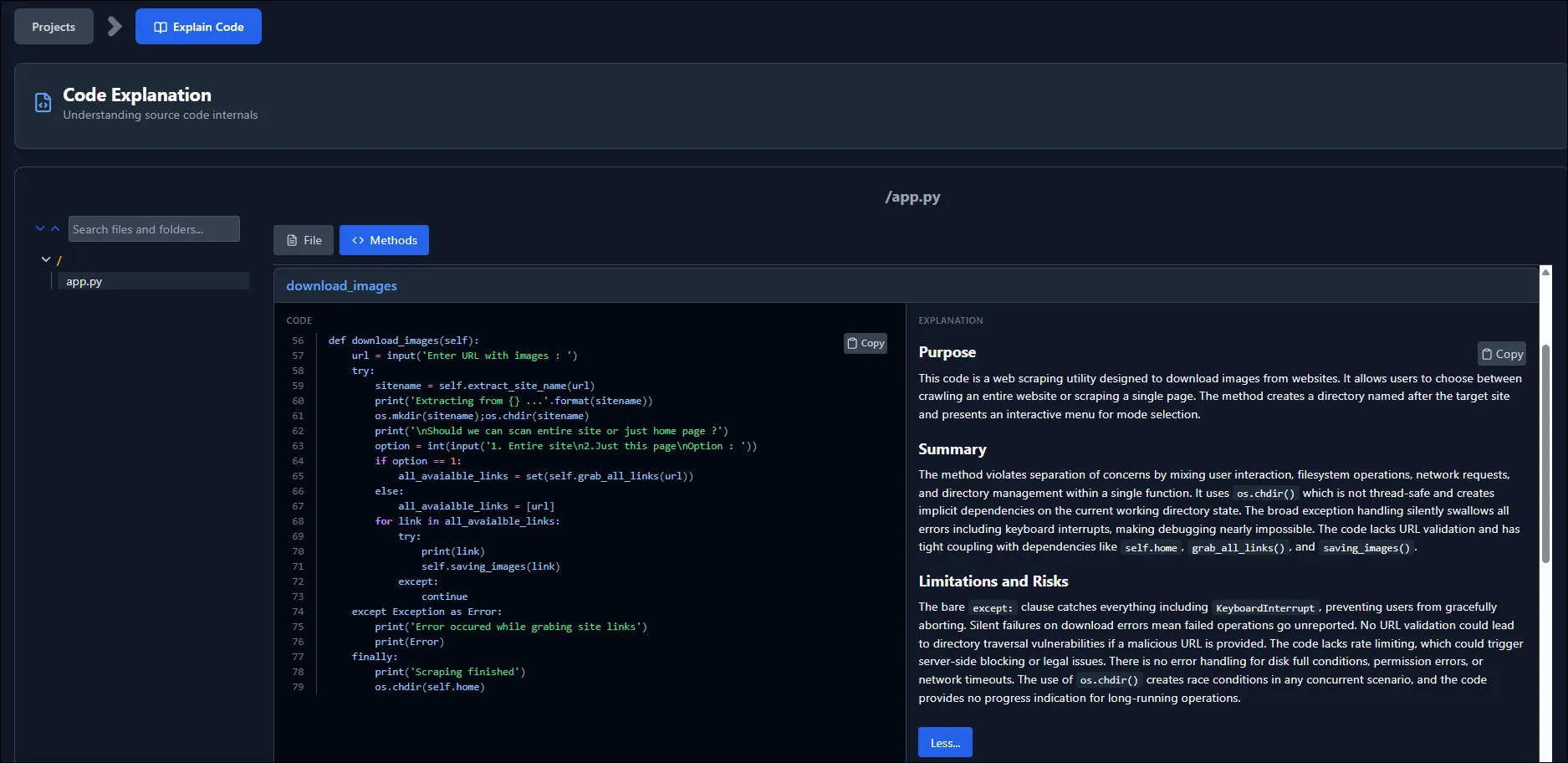Click the grab_all_links() inline code tag
The width and height of the screenshot is (1568, 763).
(x=1238, y=548)
